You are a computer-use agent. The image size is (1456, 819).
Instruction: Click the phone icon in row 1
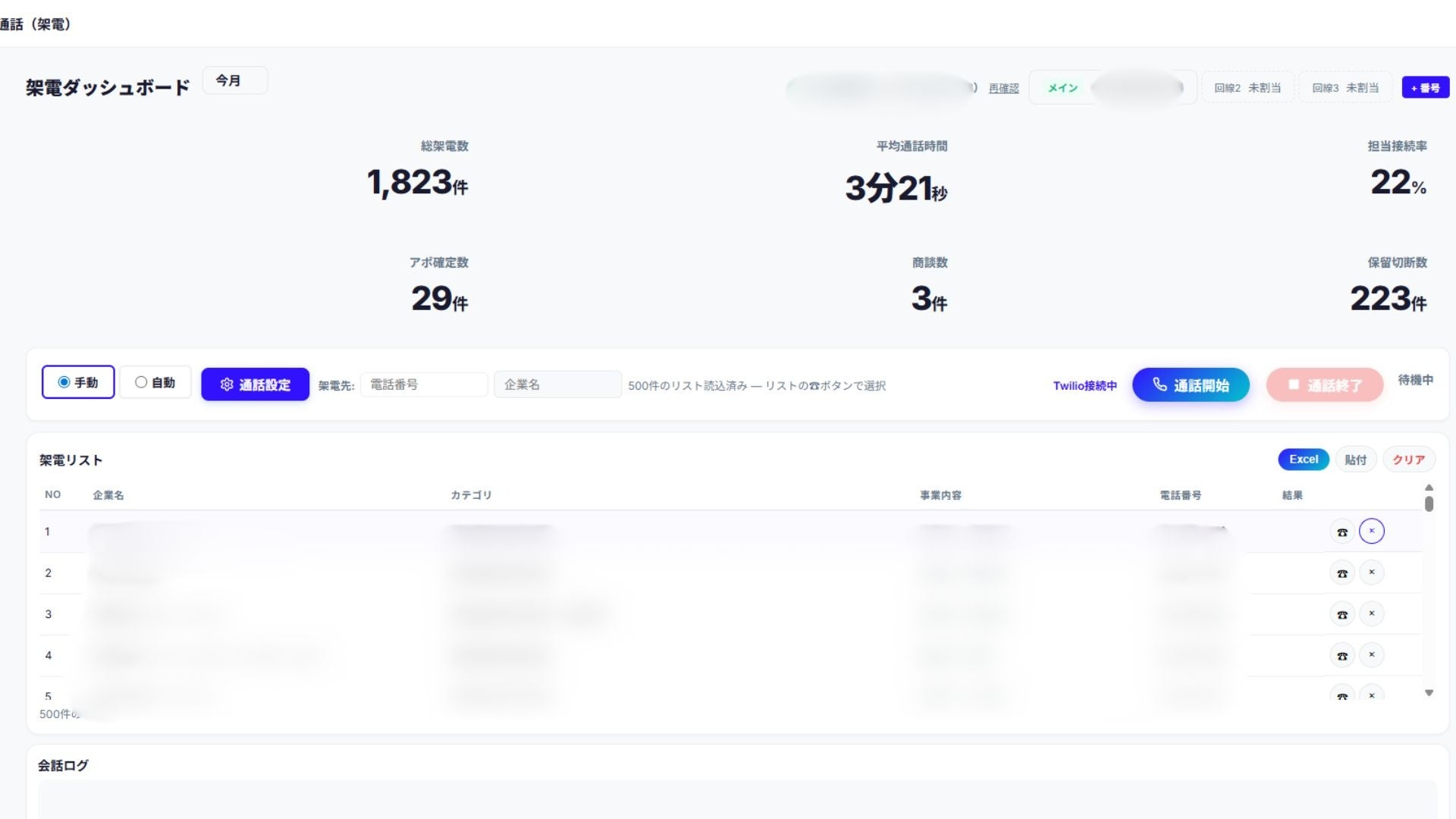click(x=1341, y=532)
